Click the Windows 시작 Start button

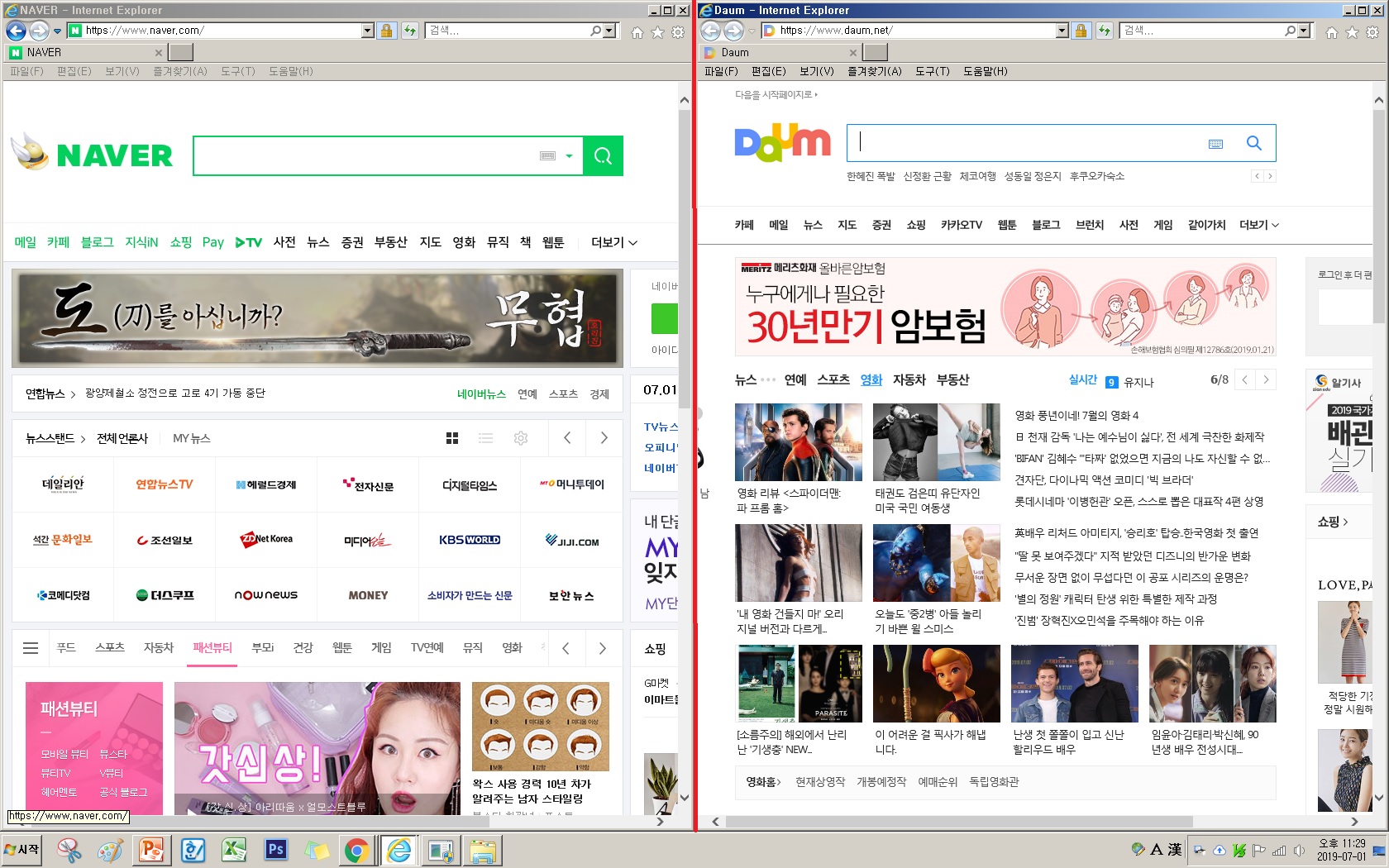pyautogui.click(x=21, y=850)
